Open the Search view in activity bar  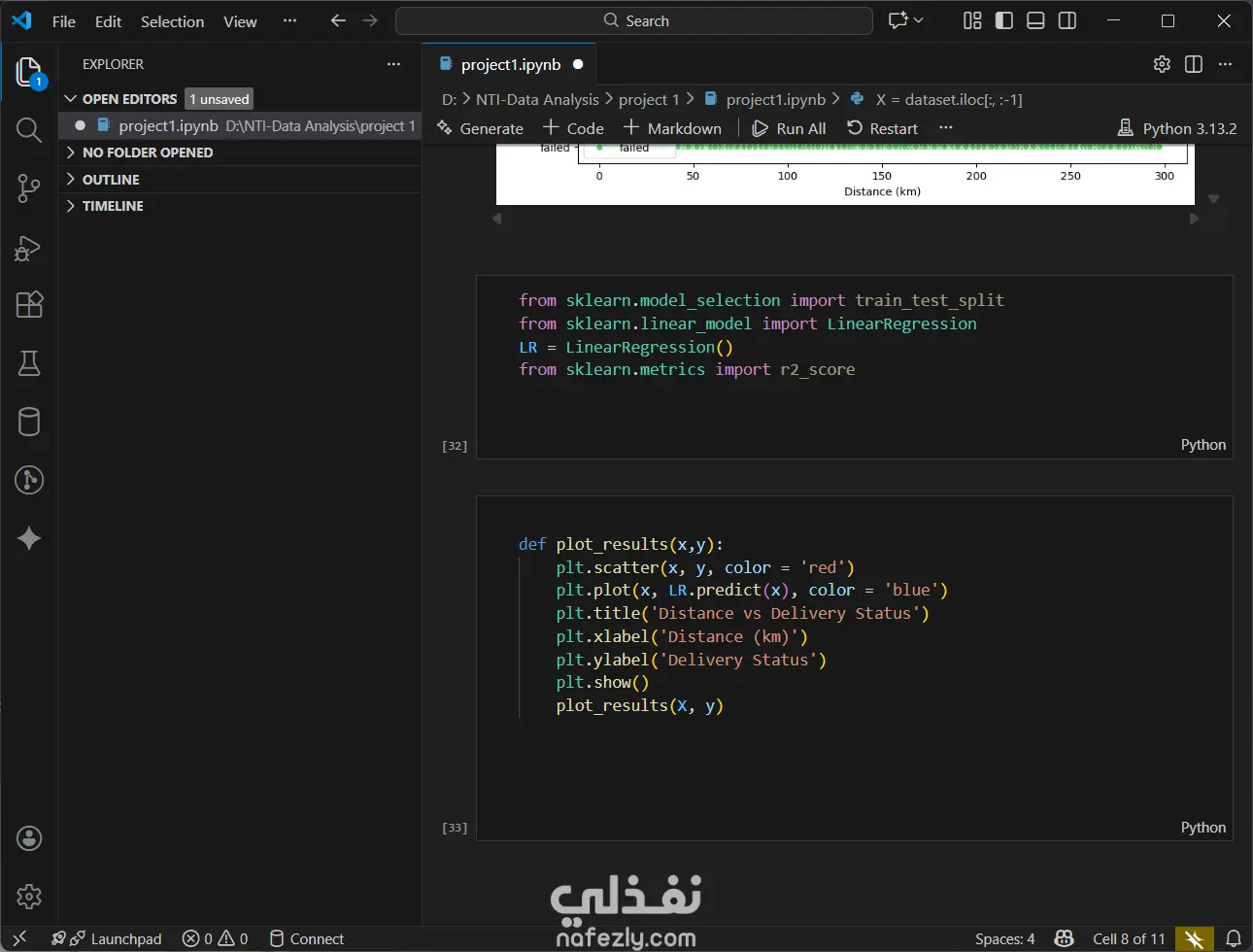point(29,130)
